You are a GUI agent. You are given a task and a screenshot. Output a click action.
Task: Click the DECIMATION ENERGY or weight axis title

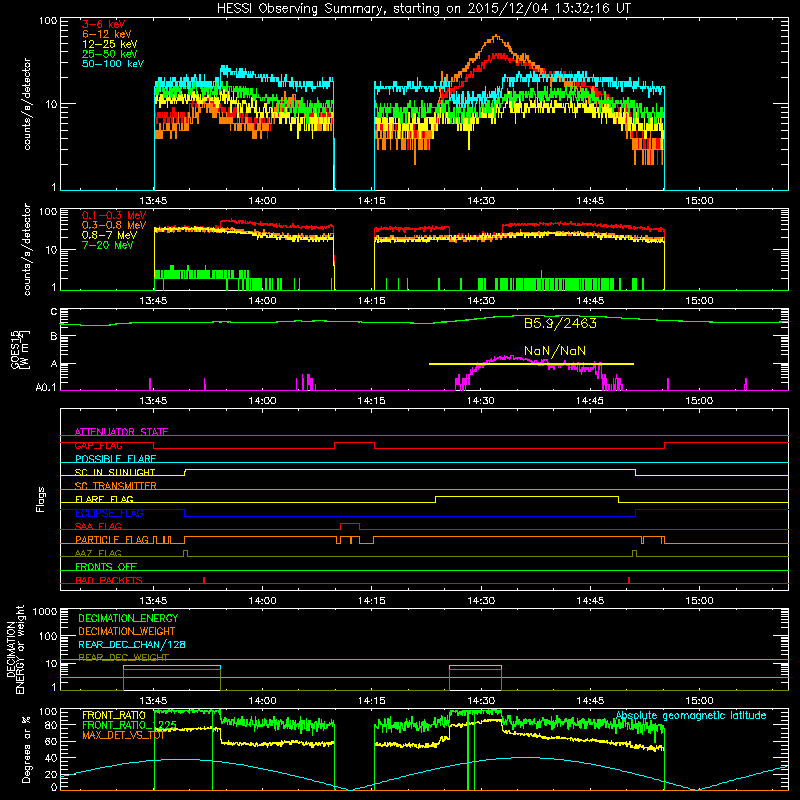point(15,649)
